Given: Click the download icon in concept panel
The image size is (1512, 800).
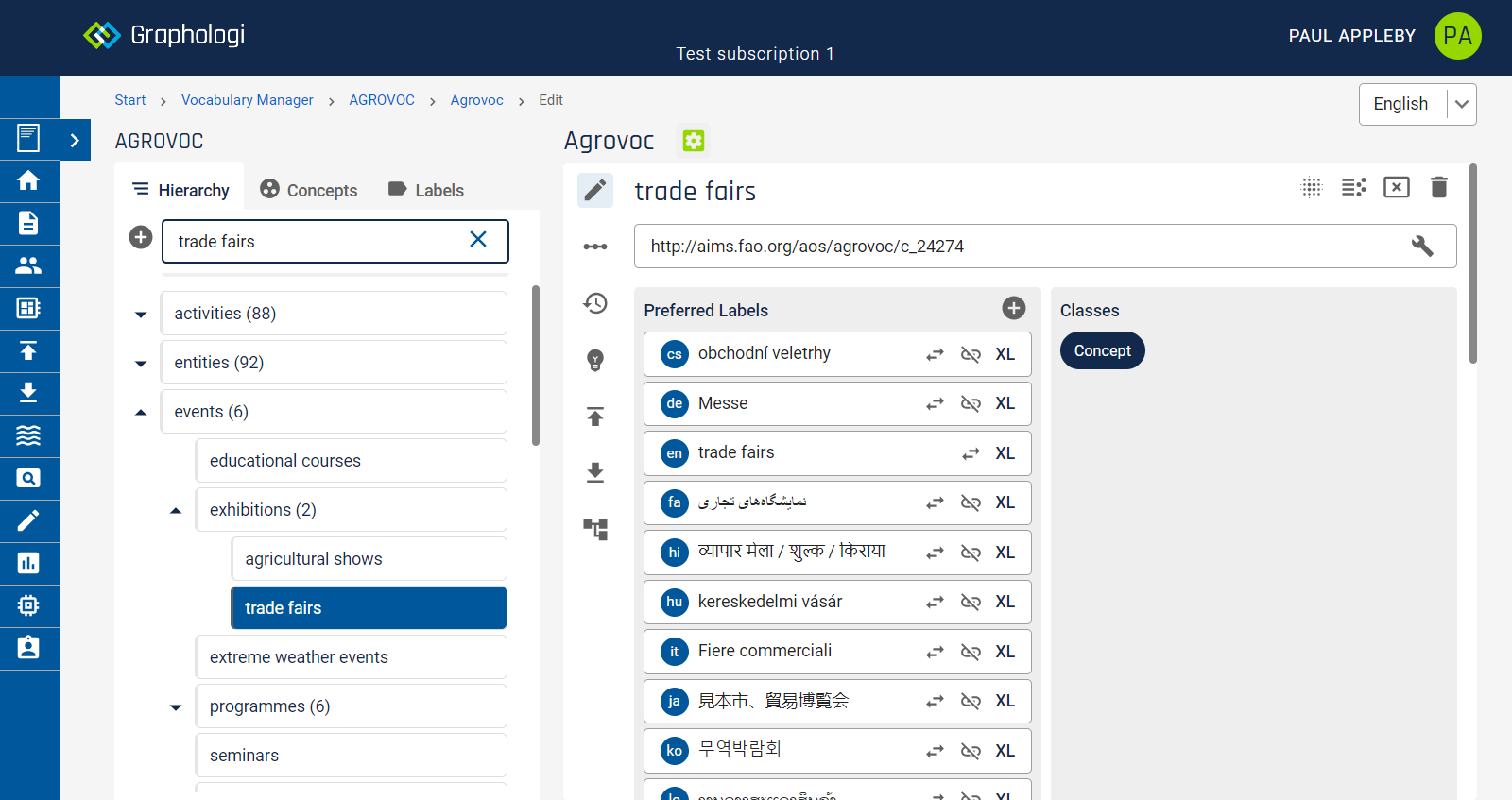Looking at the screenshot, I should point(595,473).
